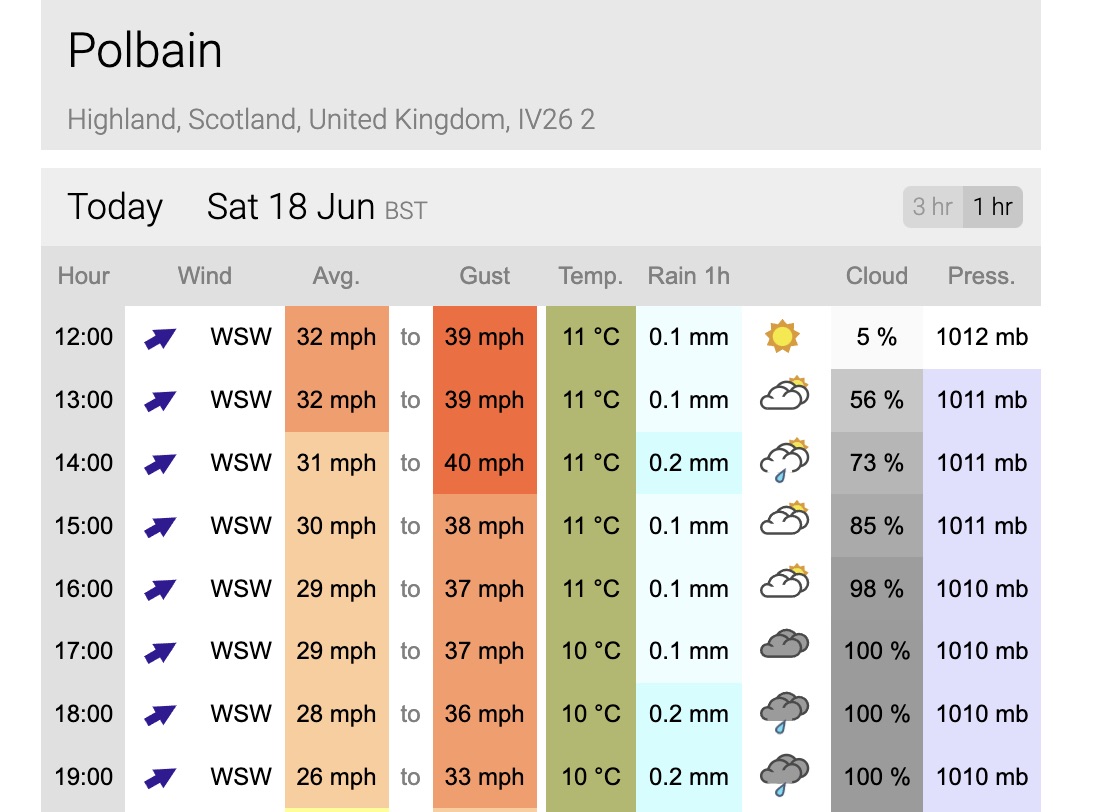Click the 1012 mb pressure value

982,337
